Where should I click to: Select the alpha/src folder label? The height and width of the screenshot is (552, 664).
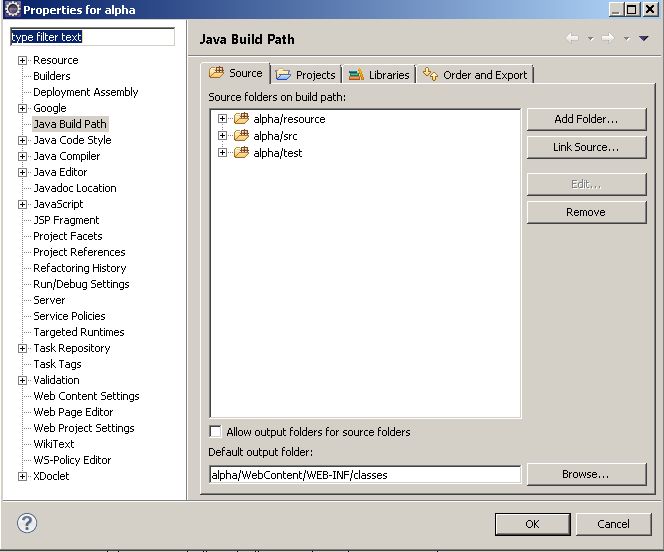275,136
